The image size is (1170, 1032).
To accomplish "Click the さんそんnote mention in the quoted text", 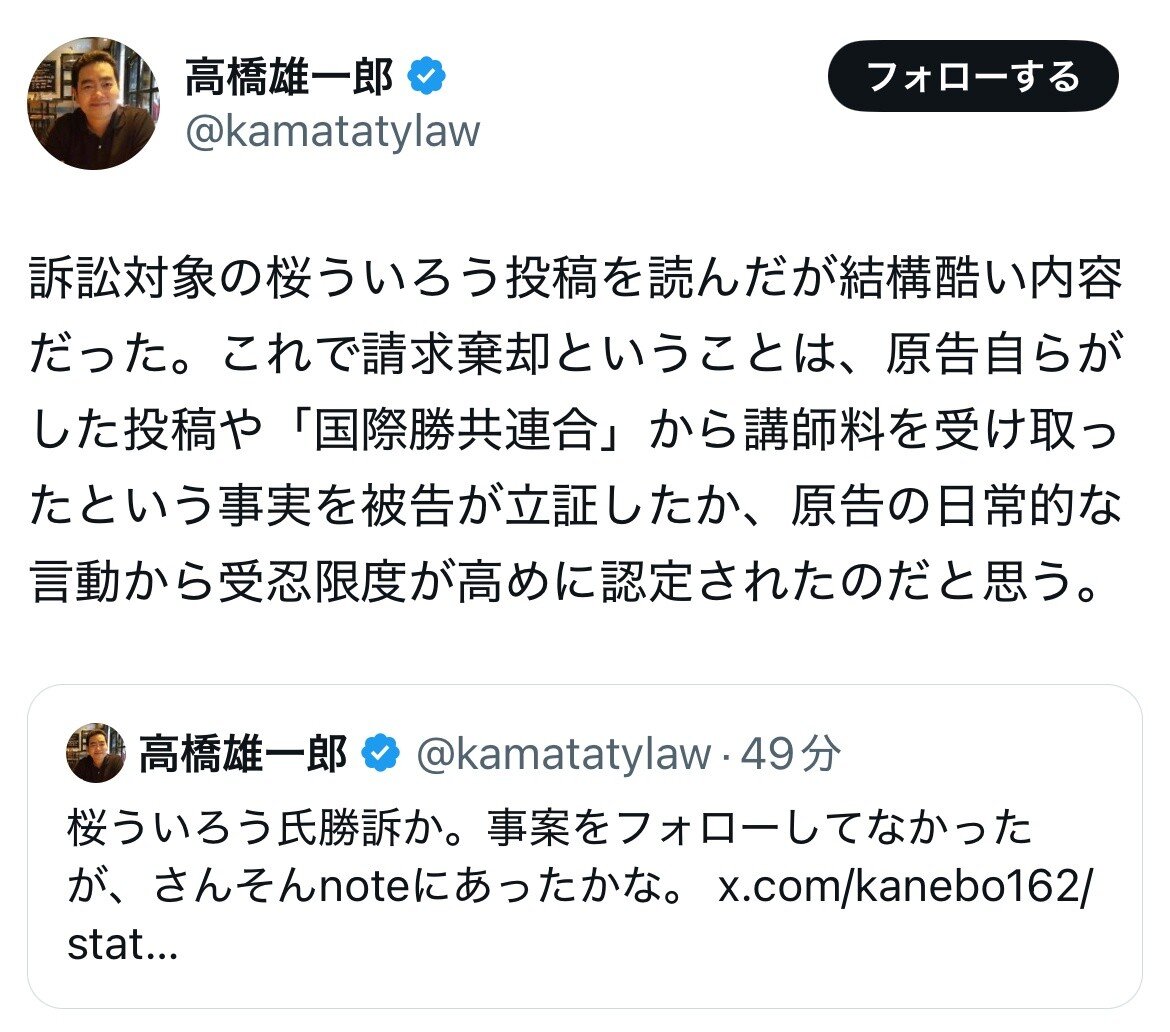I will (281, 886).
